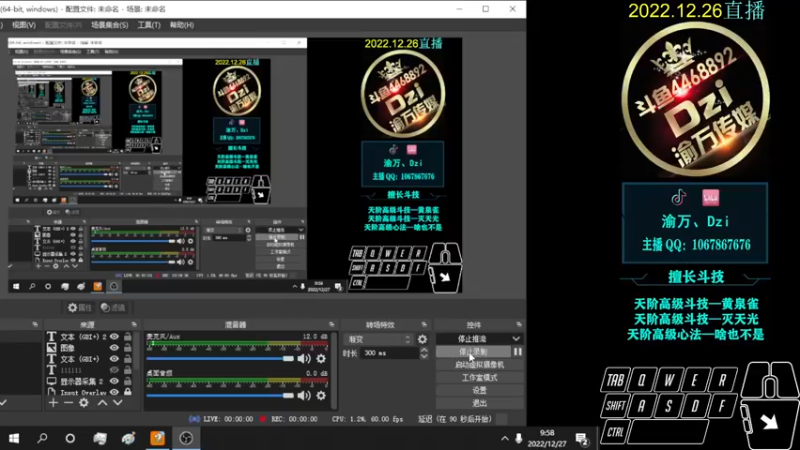This screenshot has width=800, height=450.
Task: Toggle lock on 文本 (GDI+) source
Action: 128,359
